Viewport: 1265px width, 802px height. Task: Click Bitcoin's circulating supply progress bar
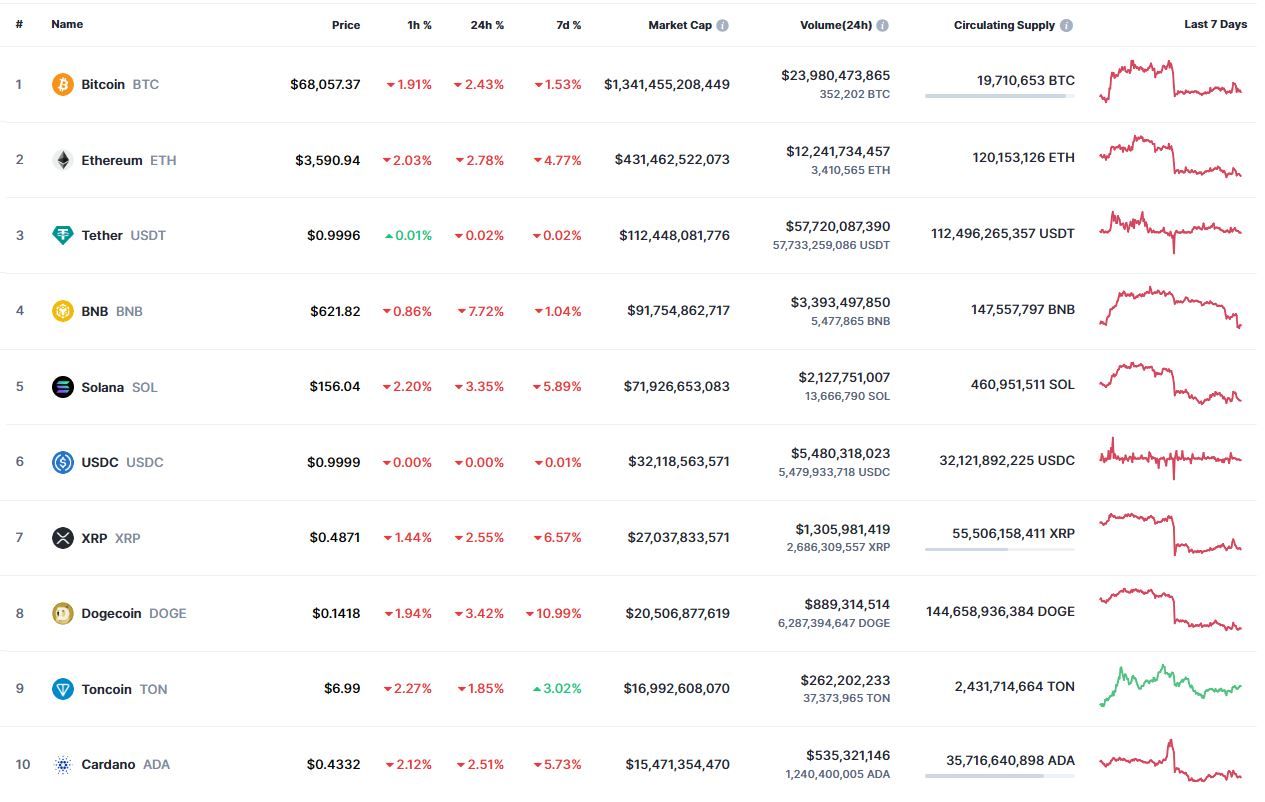click(x=1000, y=96)
